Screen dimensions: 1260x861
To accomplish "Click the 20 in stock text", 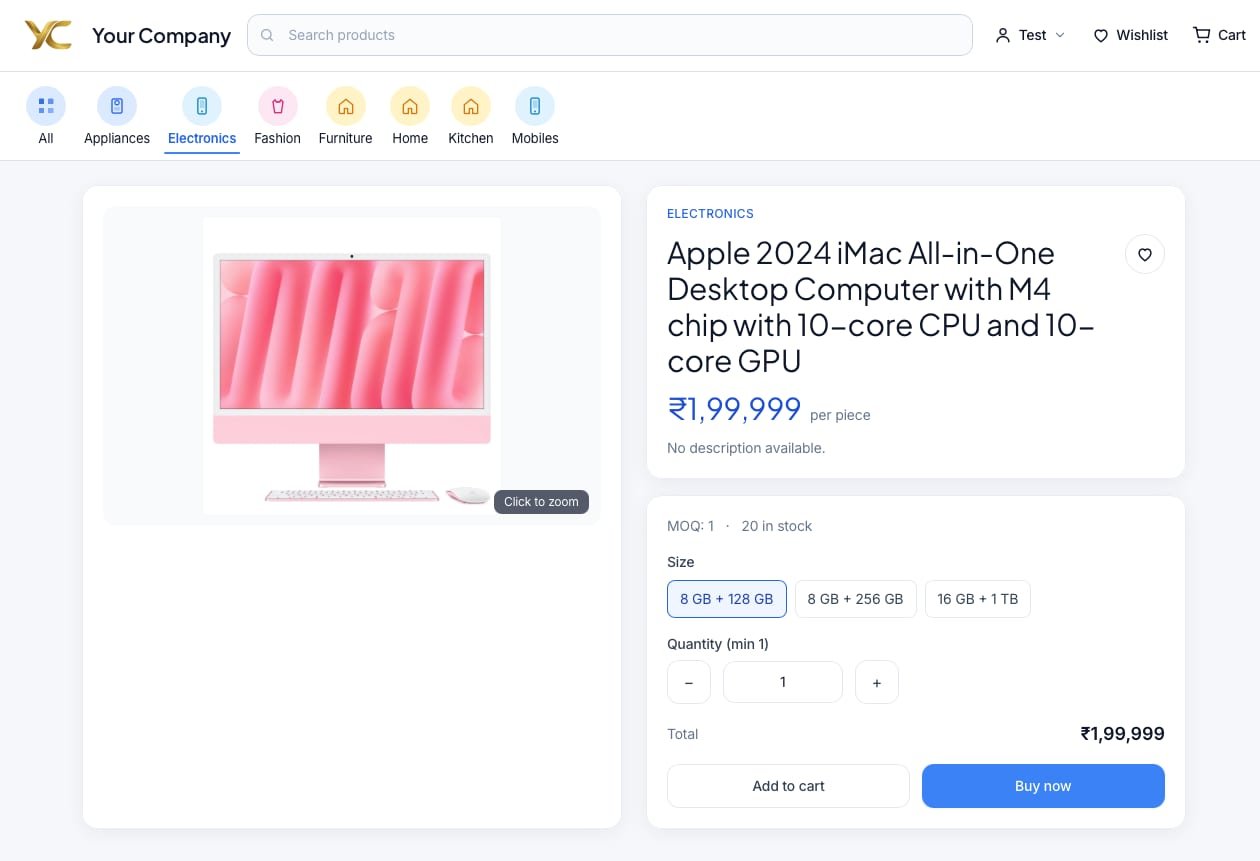I will point(777,526).
